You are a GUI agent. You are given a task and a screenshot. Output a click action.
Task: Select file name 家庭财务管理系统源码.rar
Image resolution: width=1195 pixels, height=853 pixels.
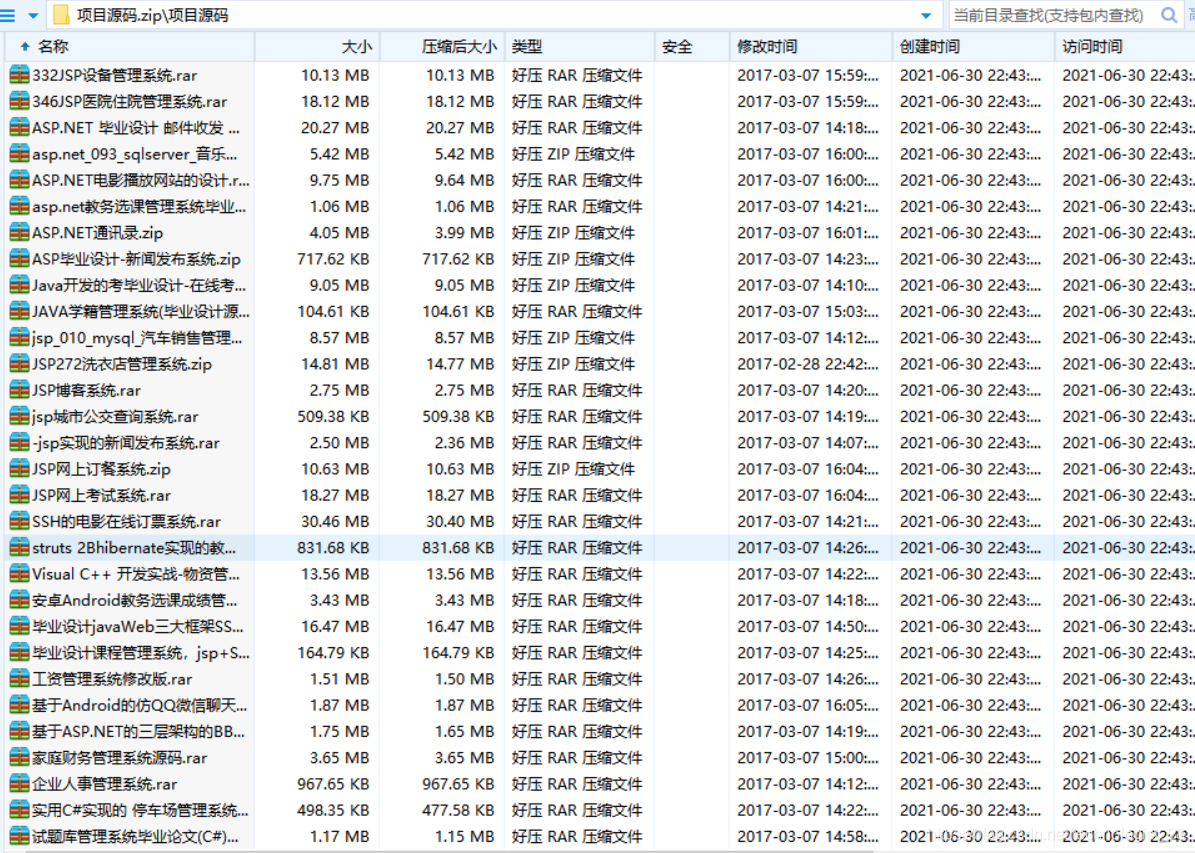tap(120, 758)
